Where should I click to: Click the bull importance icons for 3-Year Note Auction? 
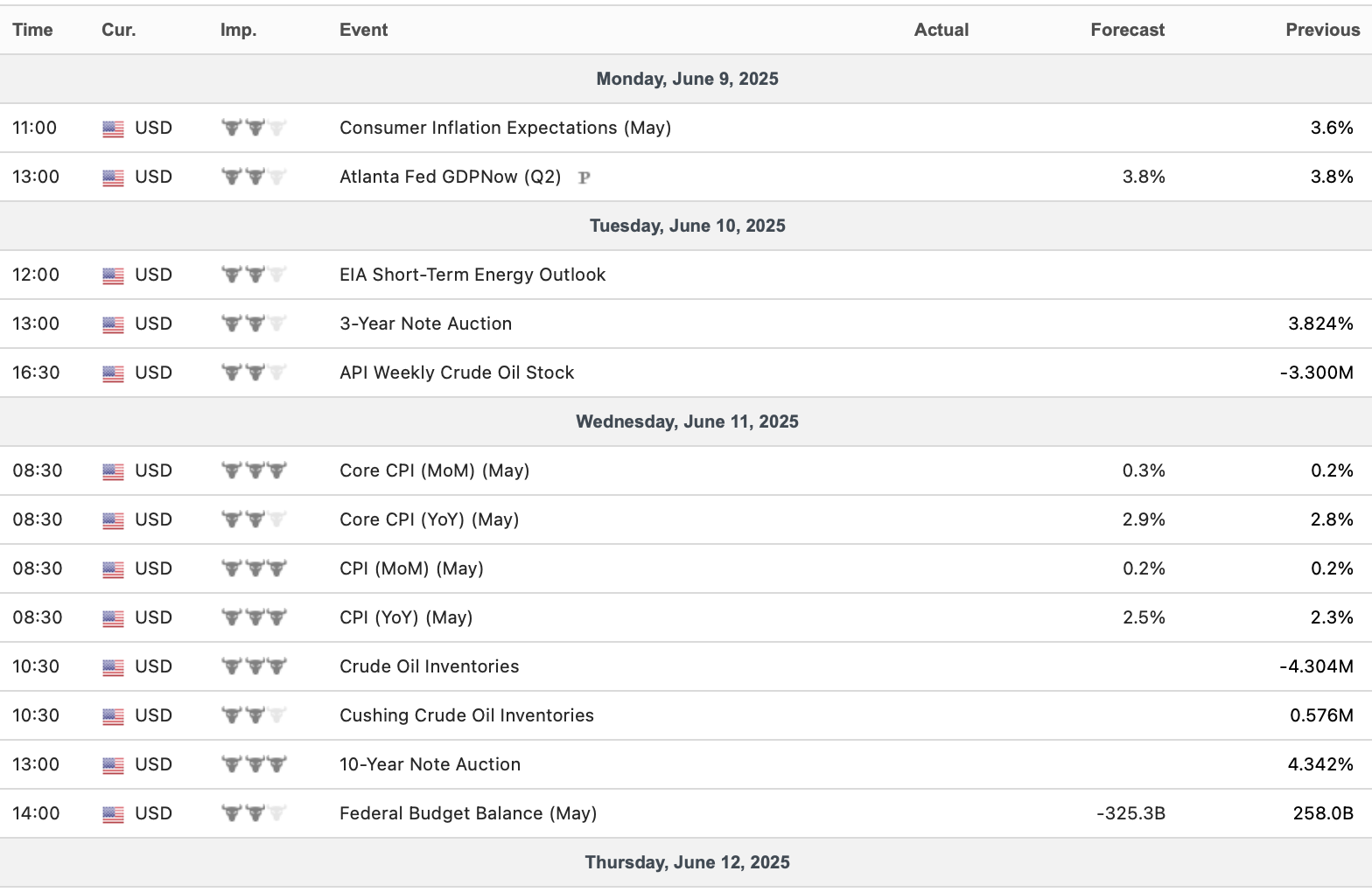254,324
